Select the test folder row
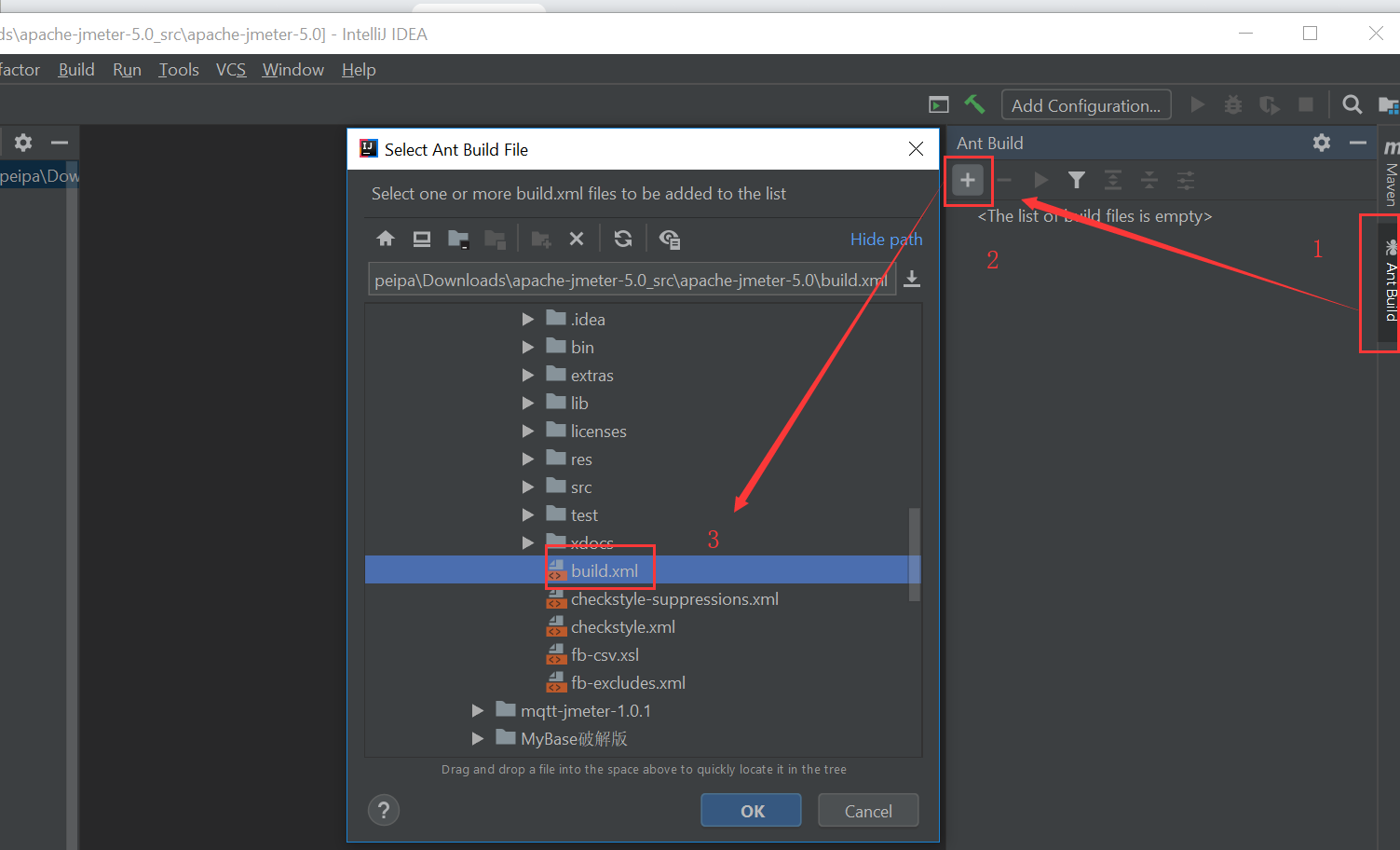Screen dimensions: 1400x850 (643, 514)
